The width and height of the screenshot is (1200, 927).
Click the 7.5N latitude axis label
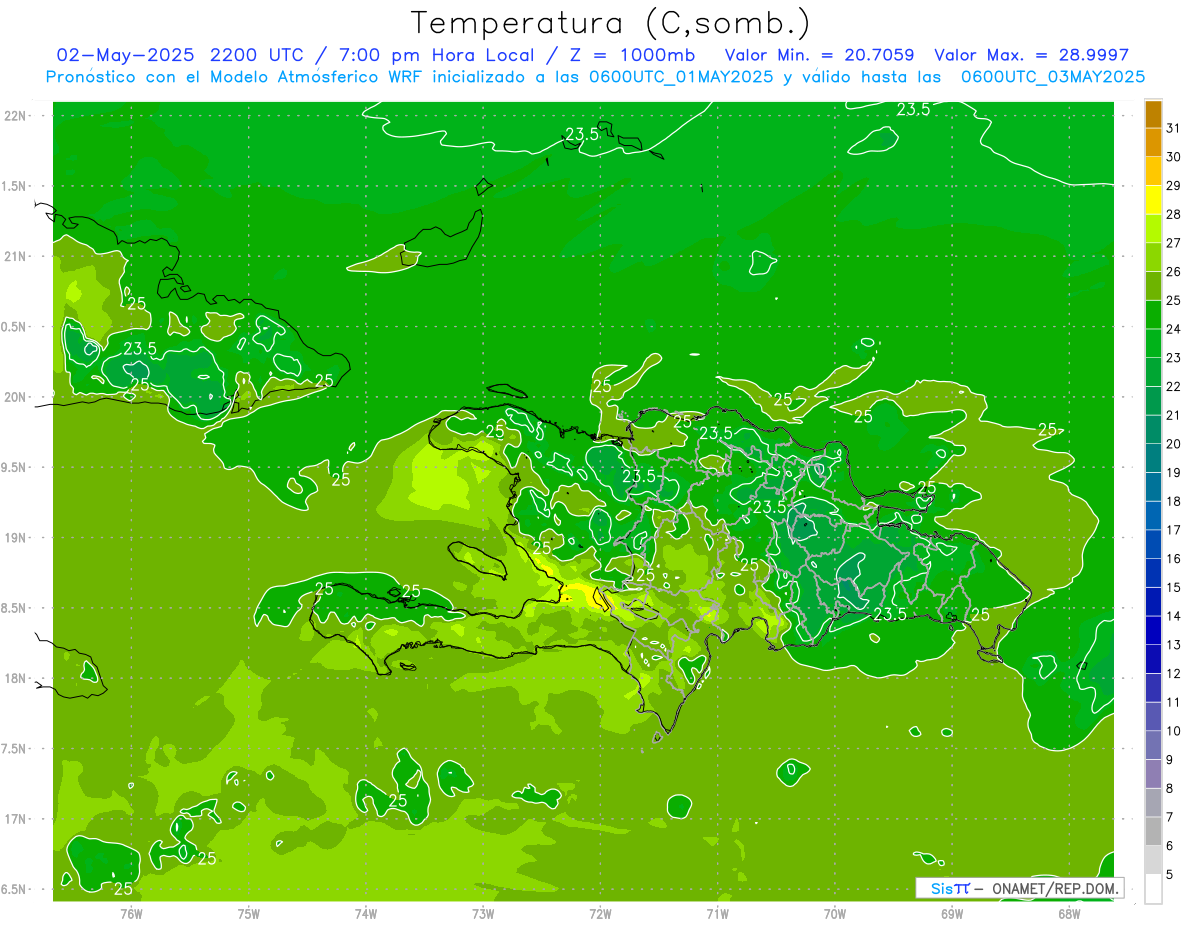(15, 749)
